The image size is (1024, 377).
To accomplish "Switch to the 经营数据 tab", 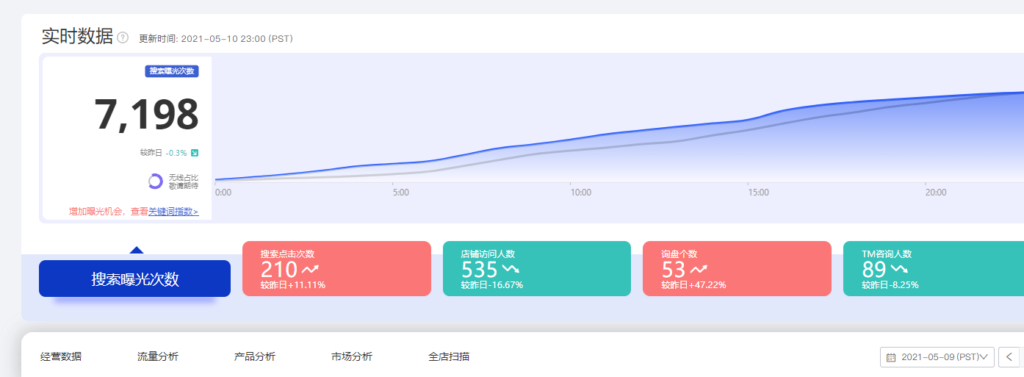I will tap(61, 357).
